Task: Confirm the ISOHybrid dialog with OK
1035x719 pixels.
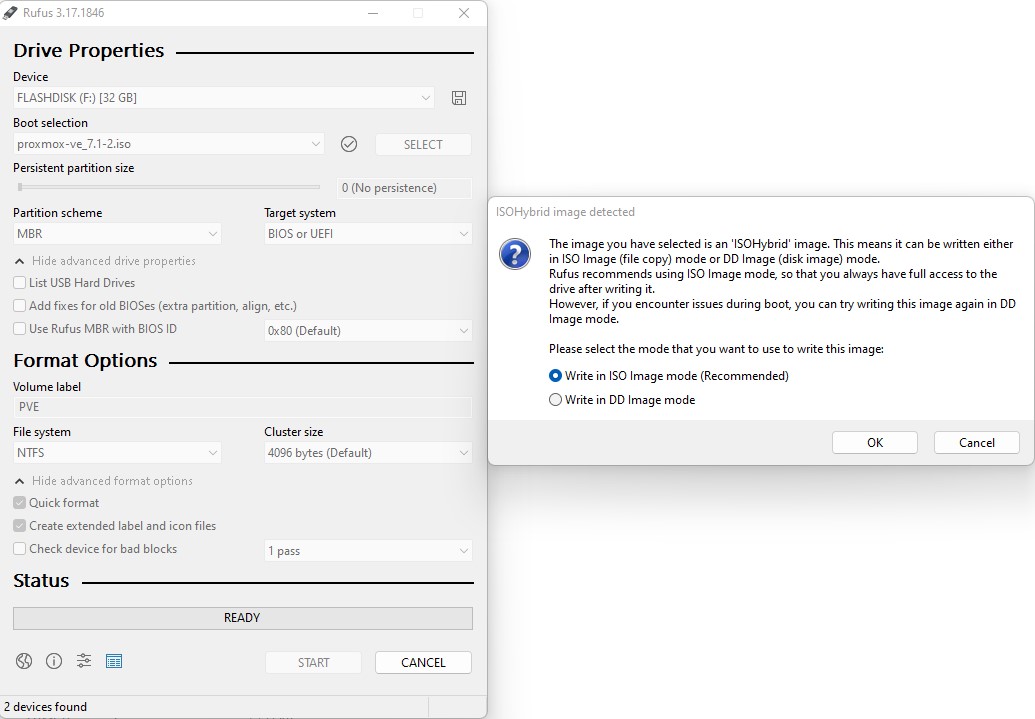Action: [875, 442]
